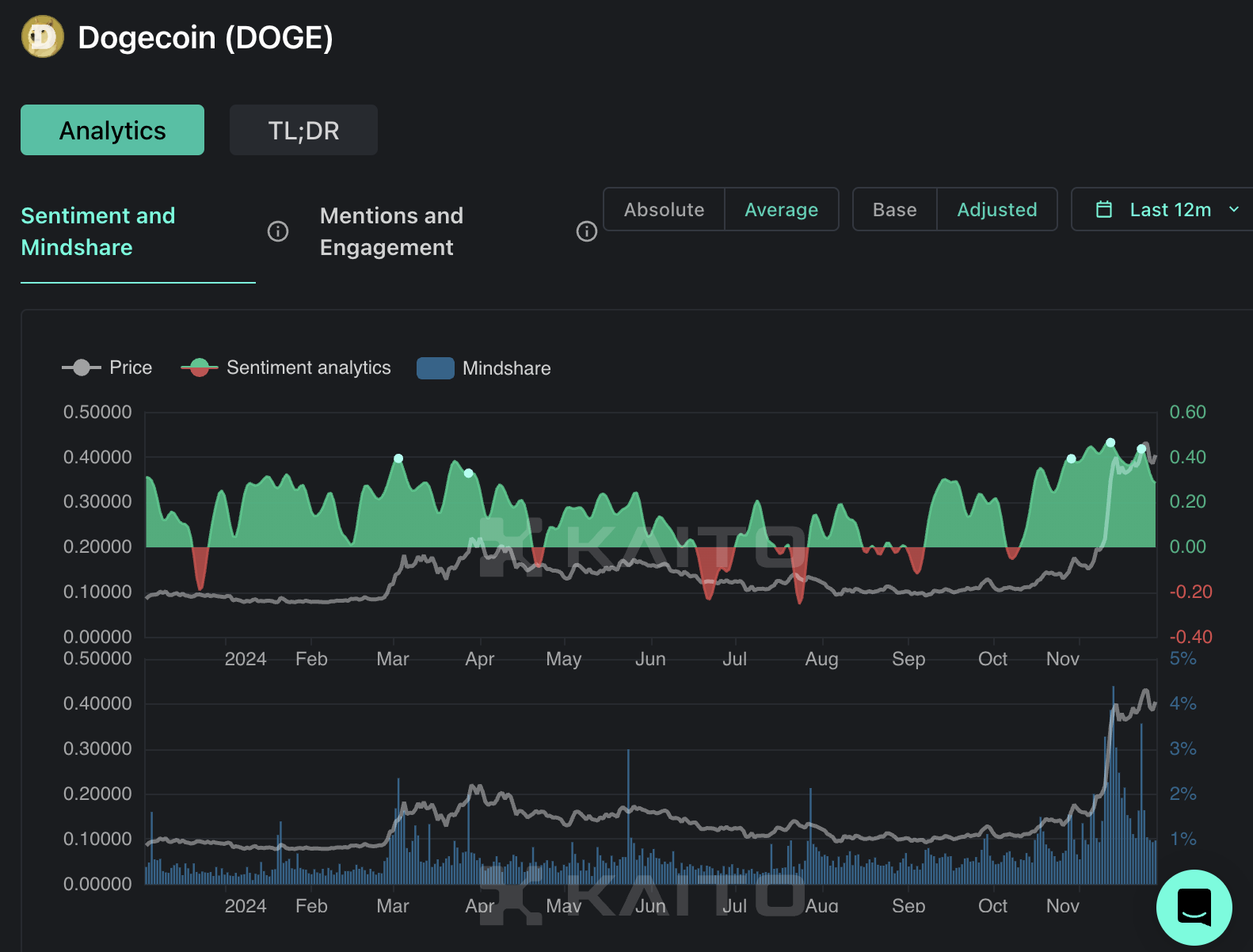1253x952 pixels.
Task: Toggle Mindshare series in legend
Action: (x=484, y=368)
